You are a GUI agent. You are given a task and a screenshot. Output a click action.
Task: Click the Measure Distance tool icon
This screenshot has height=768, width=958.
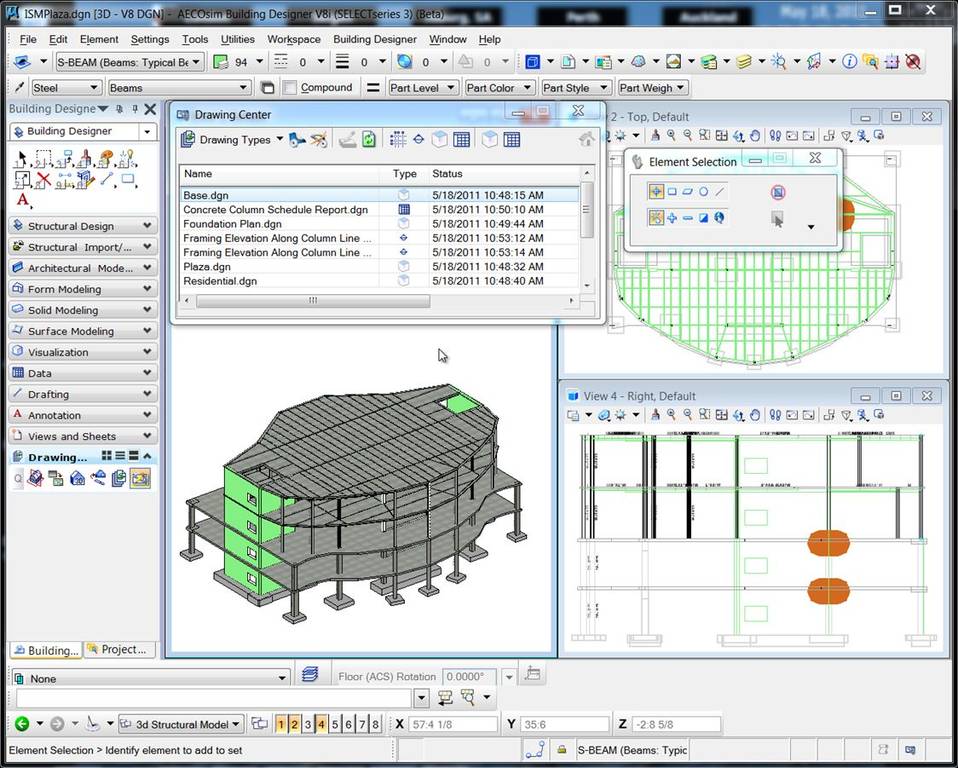click(64, 180)
